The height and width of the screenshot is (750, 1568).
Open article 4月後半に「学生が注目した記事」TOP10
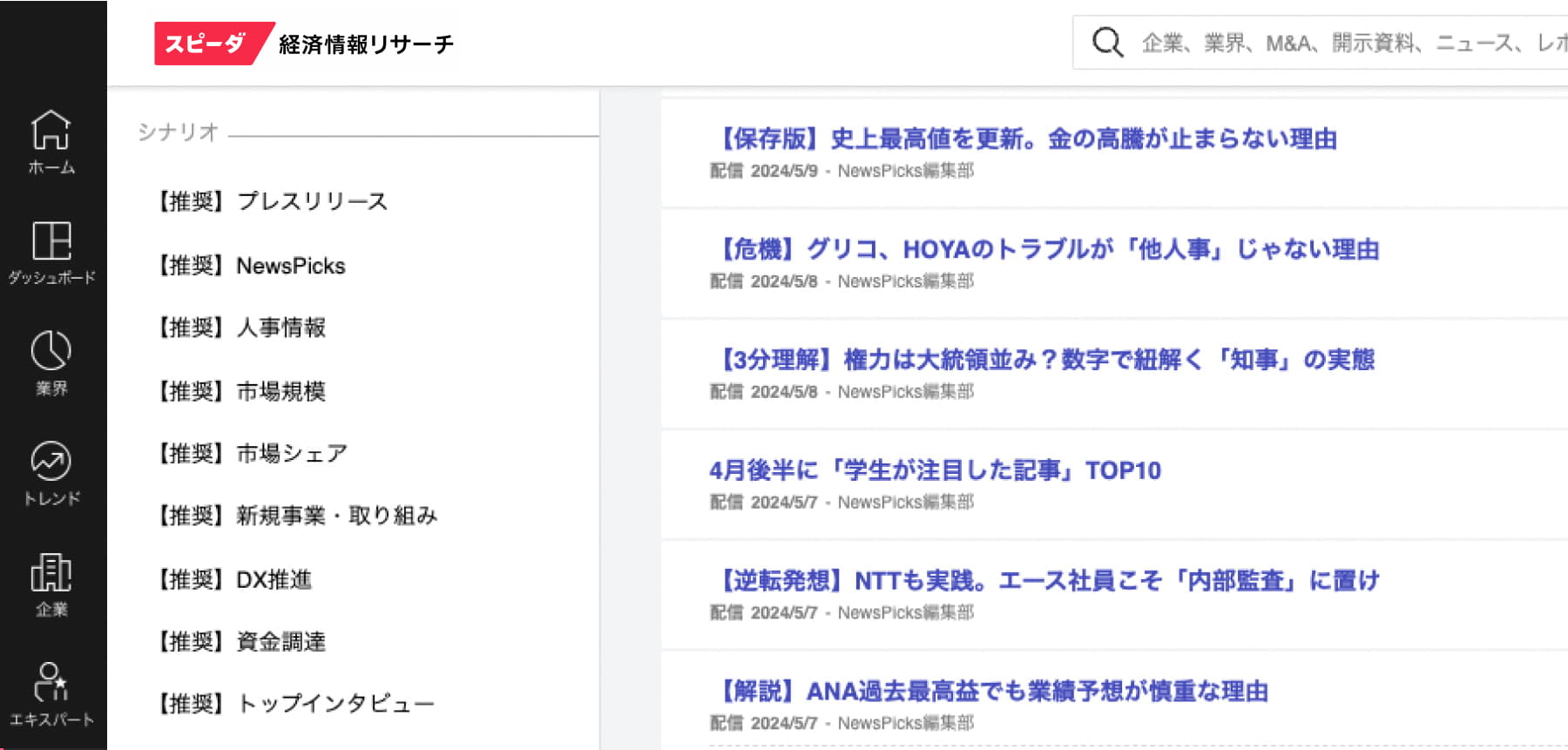coord(936,470)
